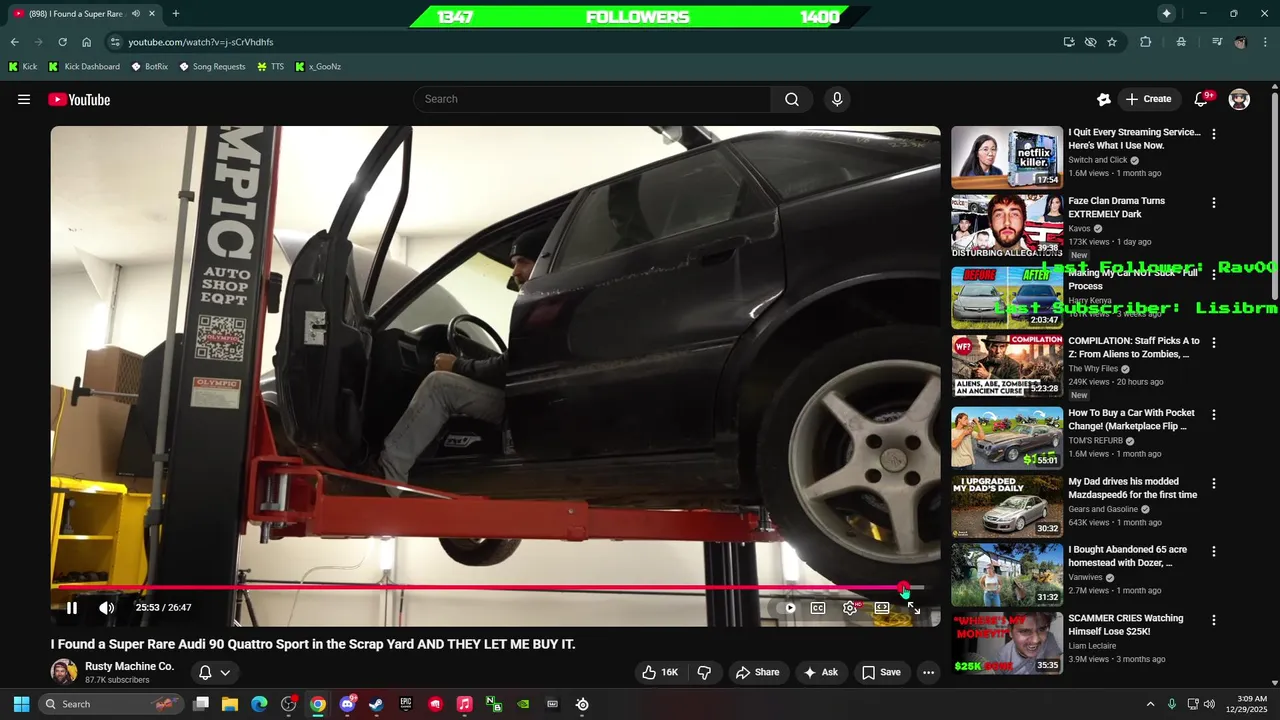The width and height of the screenshot is (1280, 720).
Task: Open Discord from the taskbar
Action: [347, 704]
